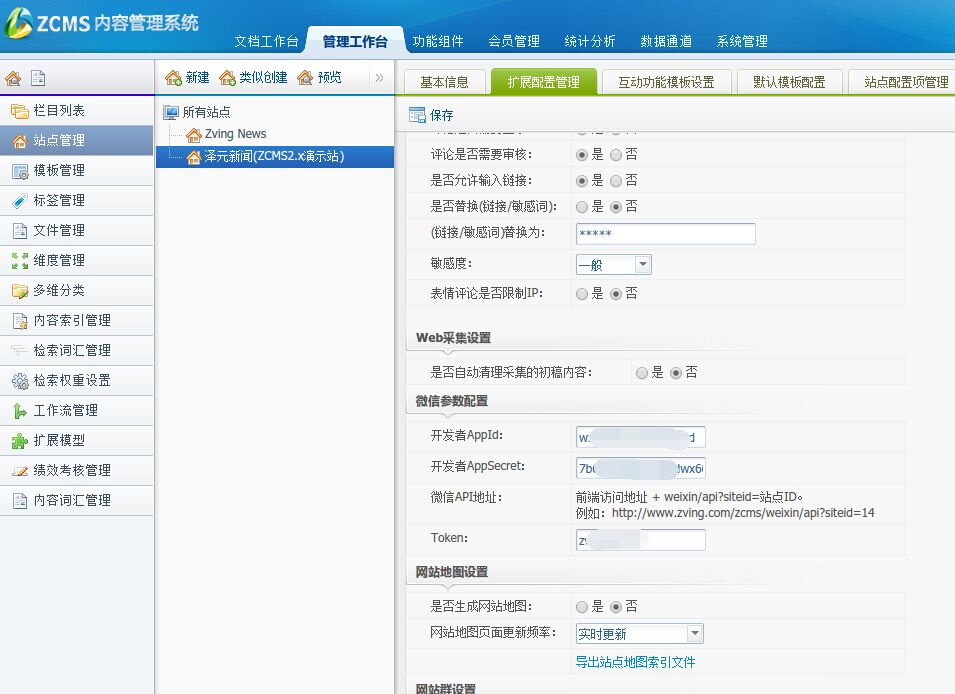The image size is (955, 694).
Task: Click the document icon beside home icon
Action: (38, 78)
